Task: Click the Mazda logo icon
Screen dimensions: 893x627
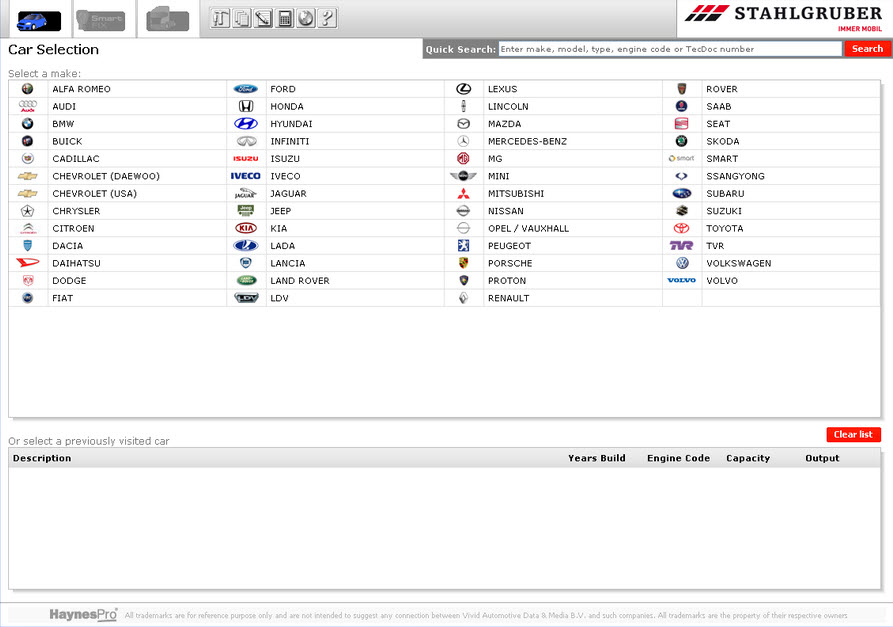Action: pos(464,124)
